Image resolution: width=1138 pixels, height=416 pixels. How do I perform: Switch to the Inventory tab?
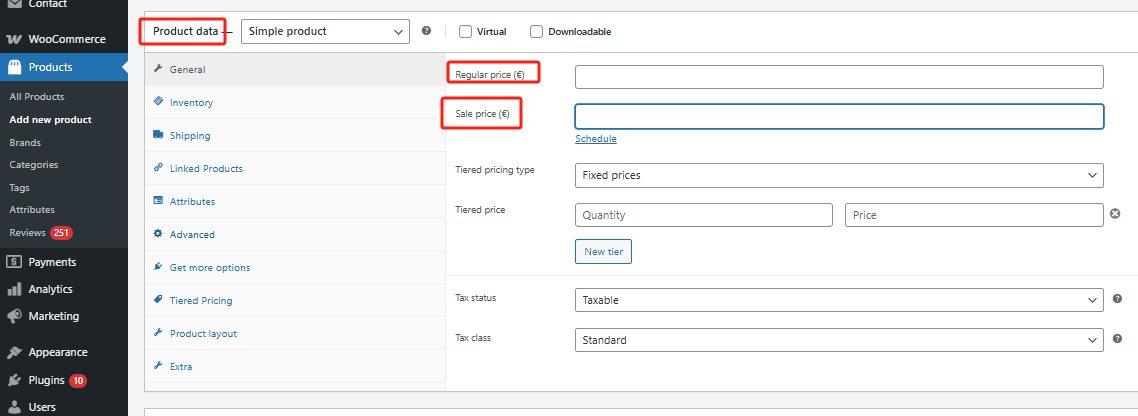point(295,102)
